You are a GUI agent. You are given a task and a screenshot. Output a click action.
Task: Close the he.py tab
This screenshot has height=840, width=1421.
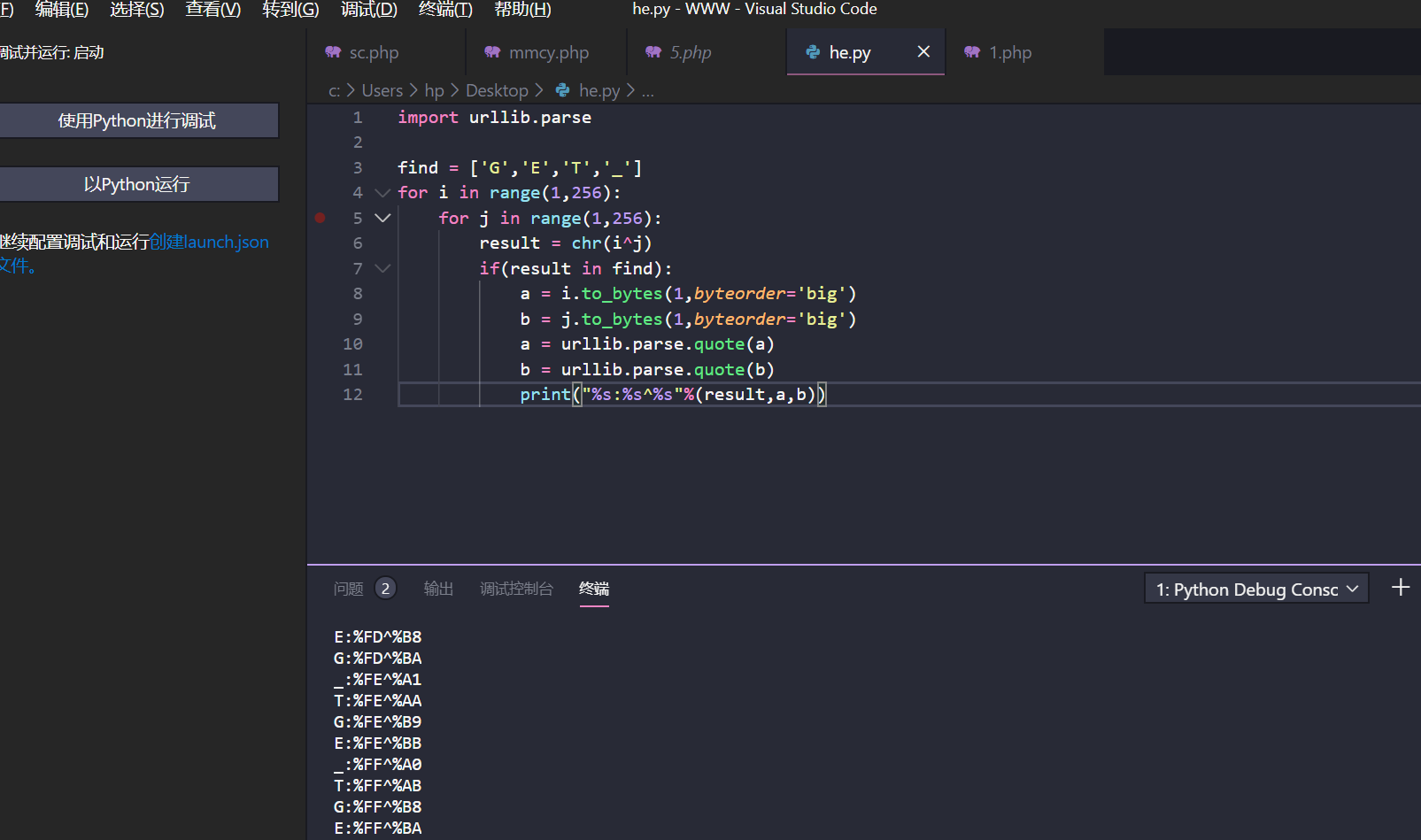pos(923,51)
